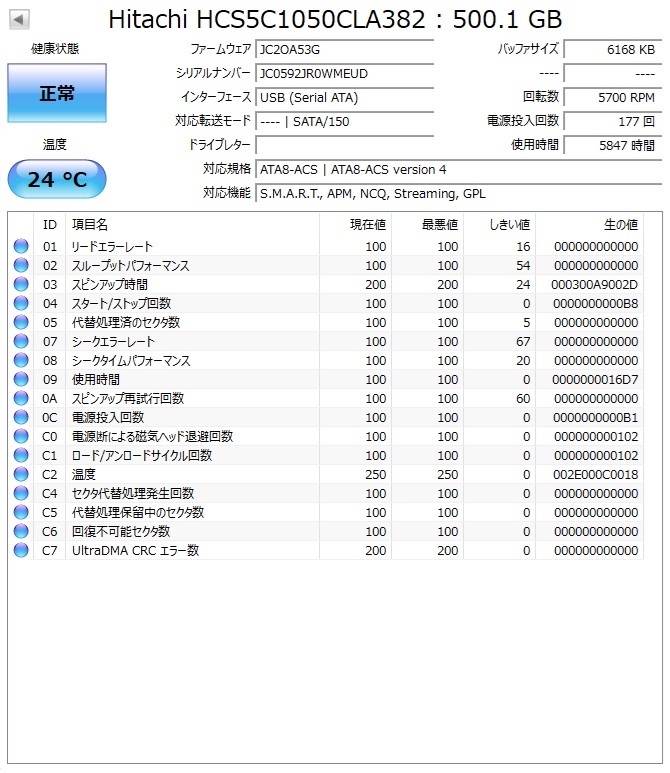Click raw value 002E000C0018
Image resolution: width=670 pixels, height=773 pixels.
[x=596, y=475]
